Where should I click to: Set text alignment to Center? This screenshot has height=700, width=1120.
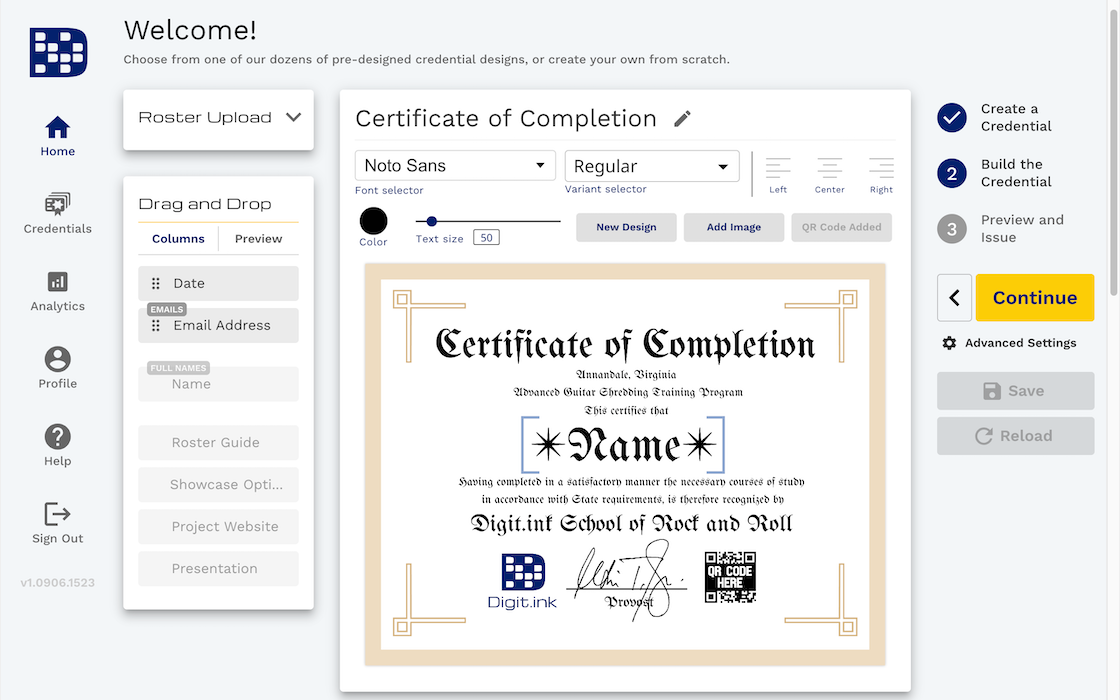click(x=829, y=169)
